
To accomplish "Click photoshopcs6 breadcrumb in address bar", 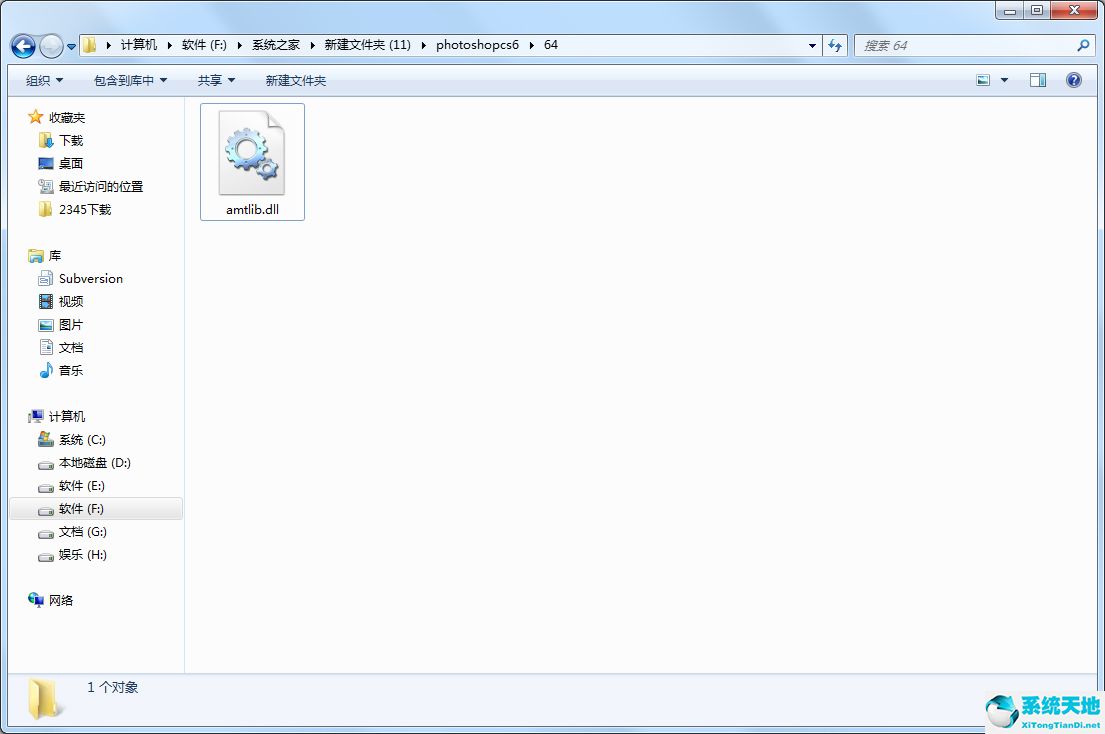I will click(477, 45).
